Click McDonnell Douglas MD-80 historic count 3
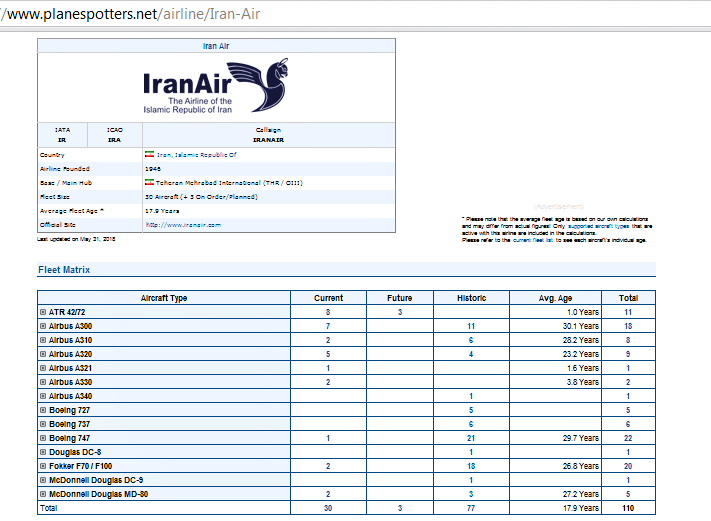This screenshot has width=711, height=521. point(471,494)
